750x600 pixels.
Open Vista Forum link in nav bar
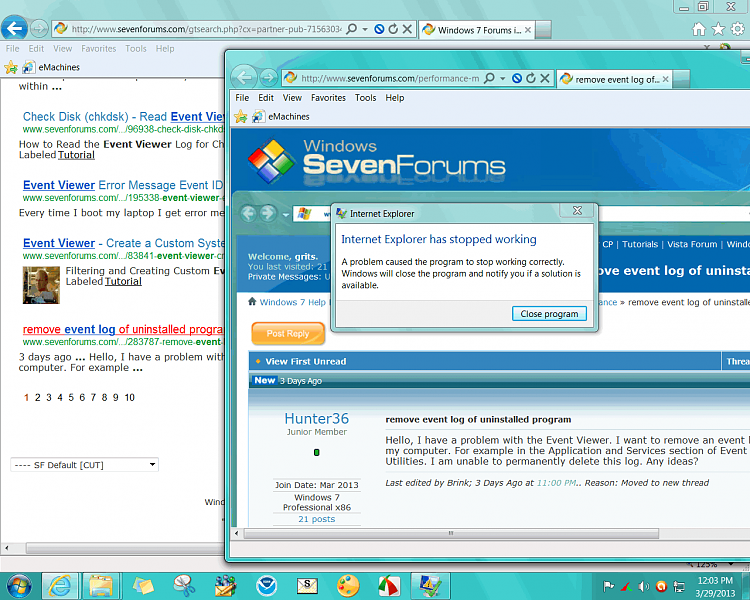coord(692,244)
